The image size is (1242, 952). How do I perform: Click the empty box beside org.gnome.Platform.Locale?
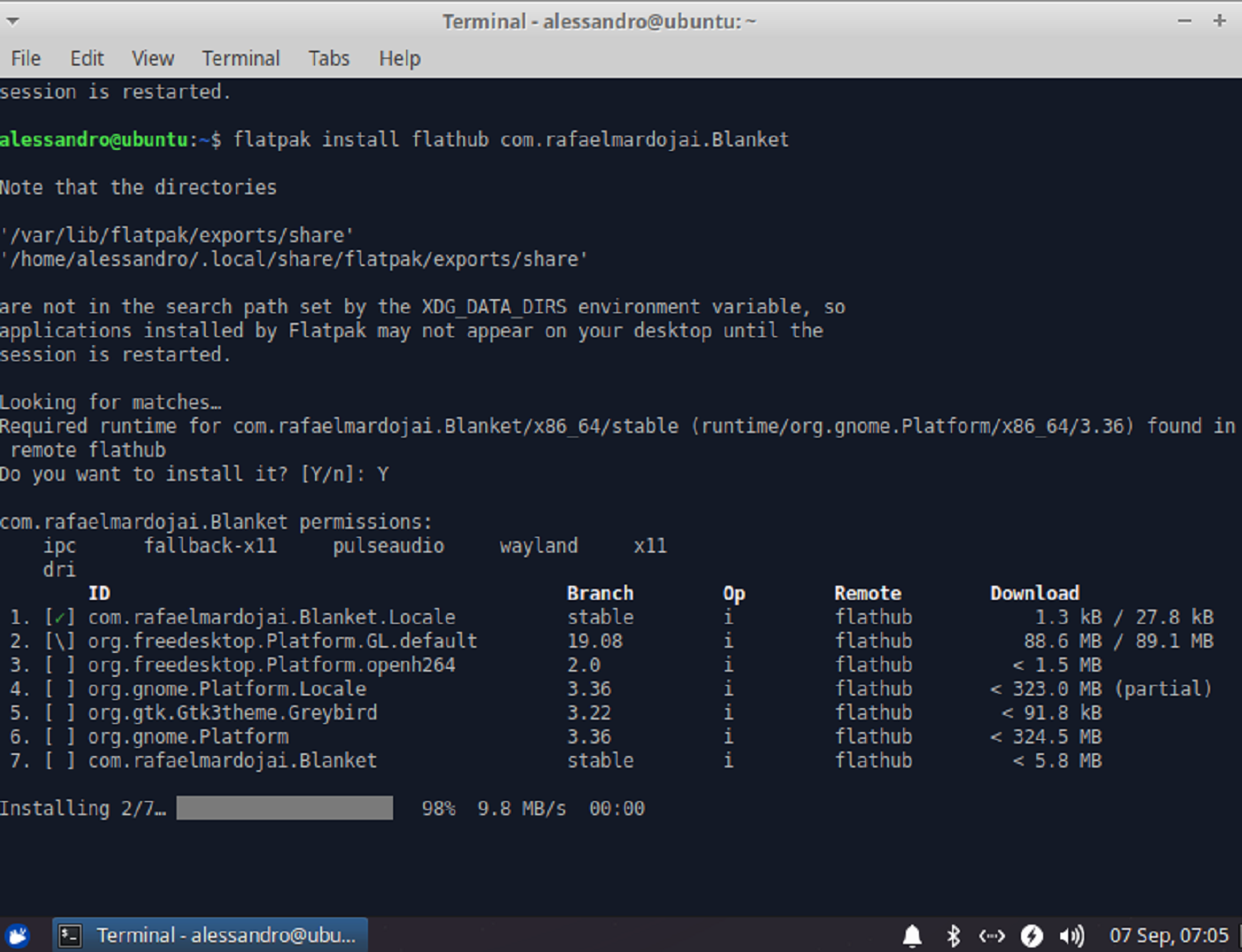click(59, 689)
